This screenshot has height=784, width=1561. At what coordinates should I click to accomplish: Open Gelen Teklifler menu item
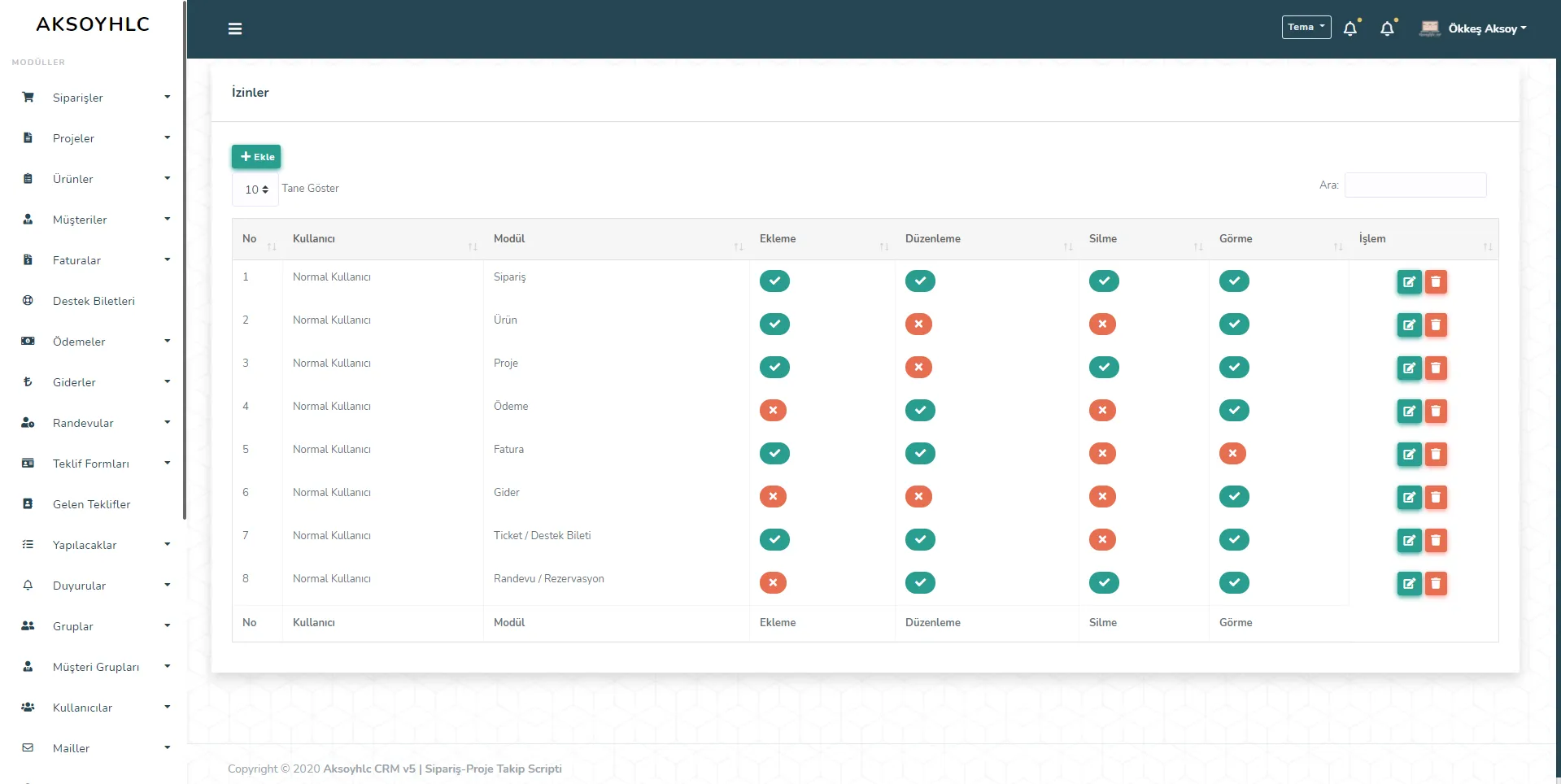(x=91, y=504)
